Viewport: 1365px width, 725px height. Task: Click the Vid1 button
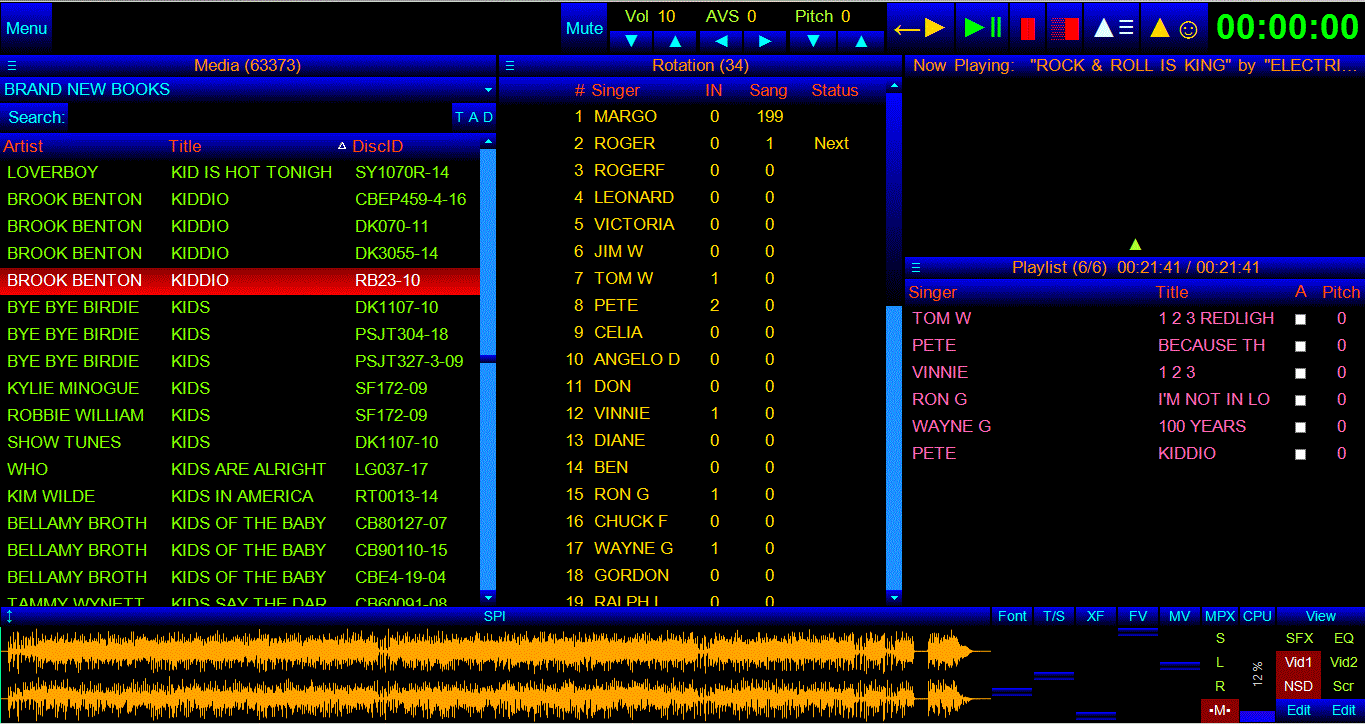tap(1298, 662)
